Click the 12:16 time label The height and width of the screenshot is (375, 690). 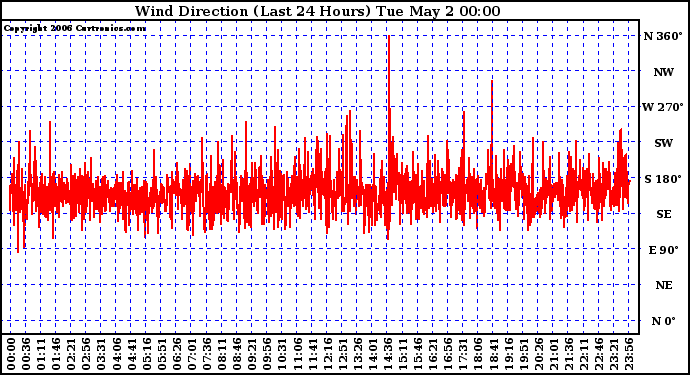pyautogui.click(x=327, y=354)
